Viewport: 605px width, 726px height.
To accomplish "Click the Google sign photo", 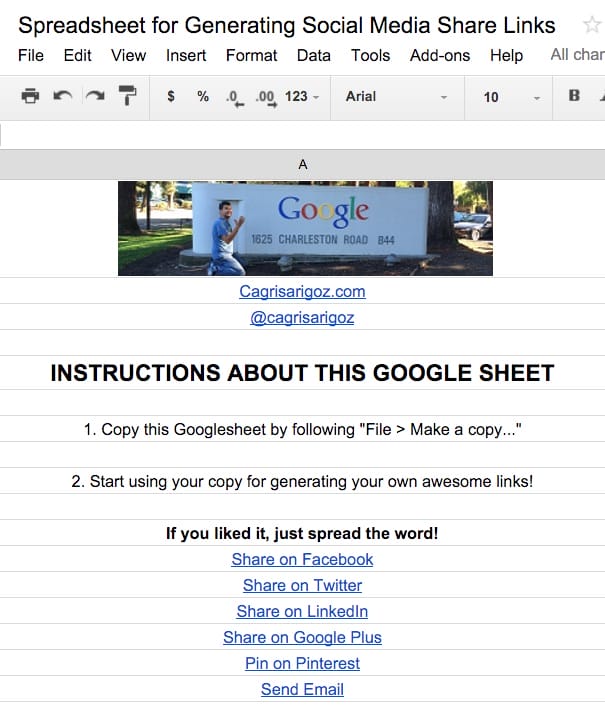I will [x=306, y=228].
